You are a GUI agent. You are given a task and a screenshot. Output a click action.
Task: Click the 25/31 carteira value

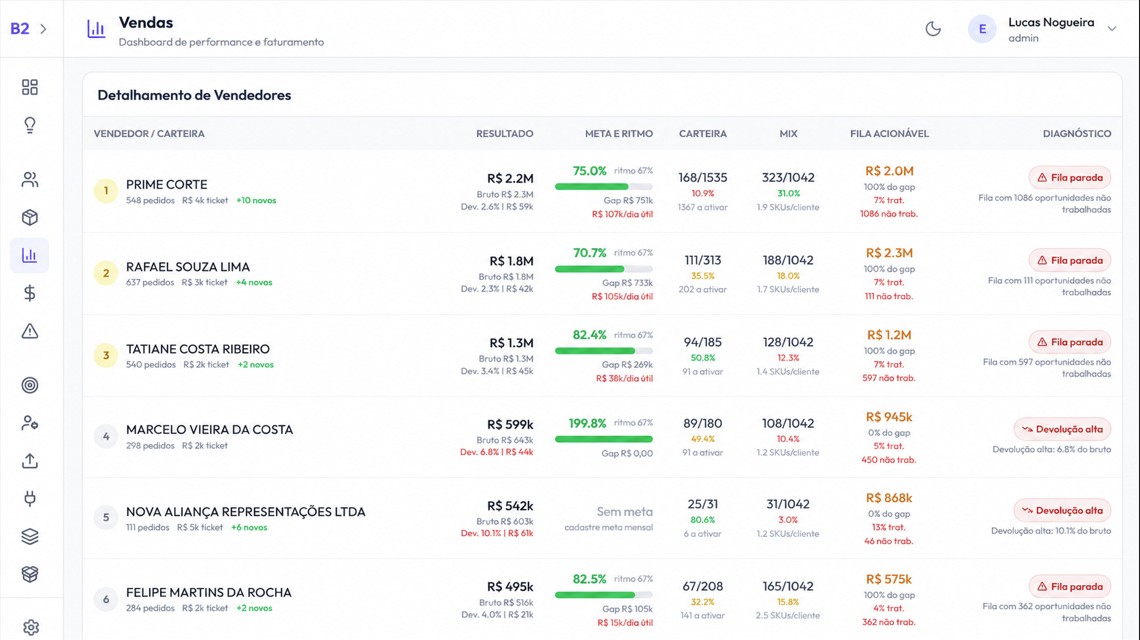[702, 504]
